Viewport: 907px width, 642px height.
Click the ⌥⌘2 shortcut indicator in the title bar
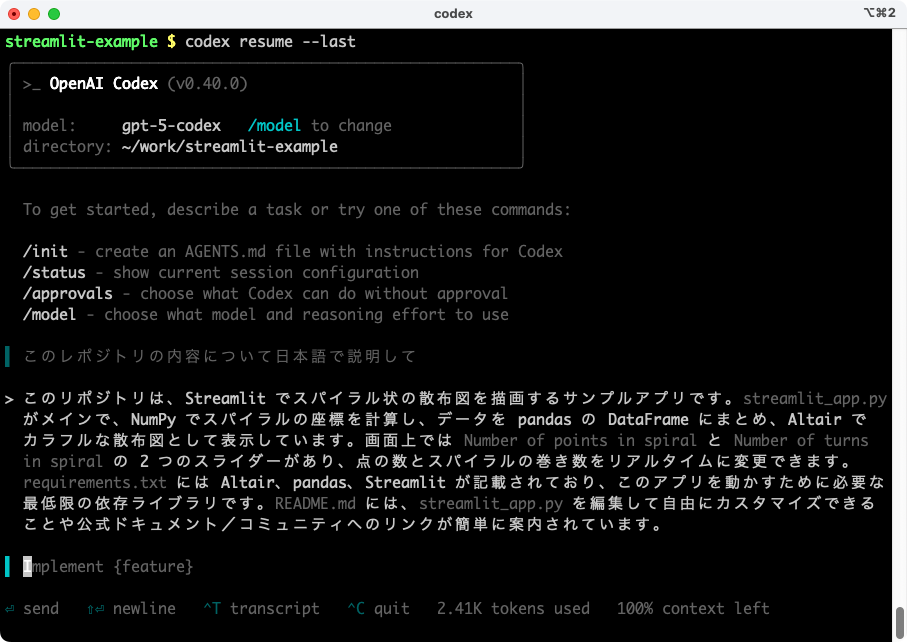click(879, 13)
